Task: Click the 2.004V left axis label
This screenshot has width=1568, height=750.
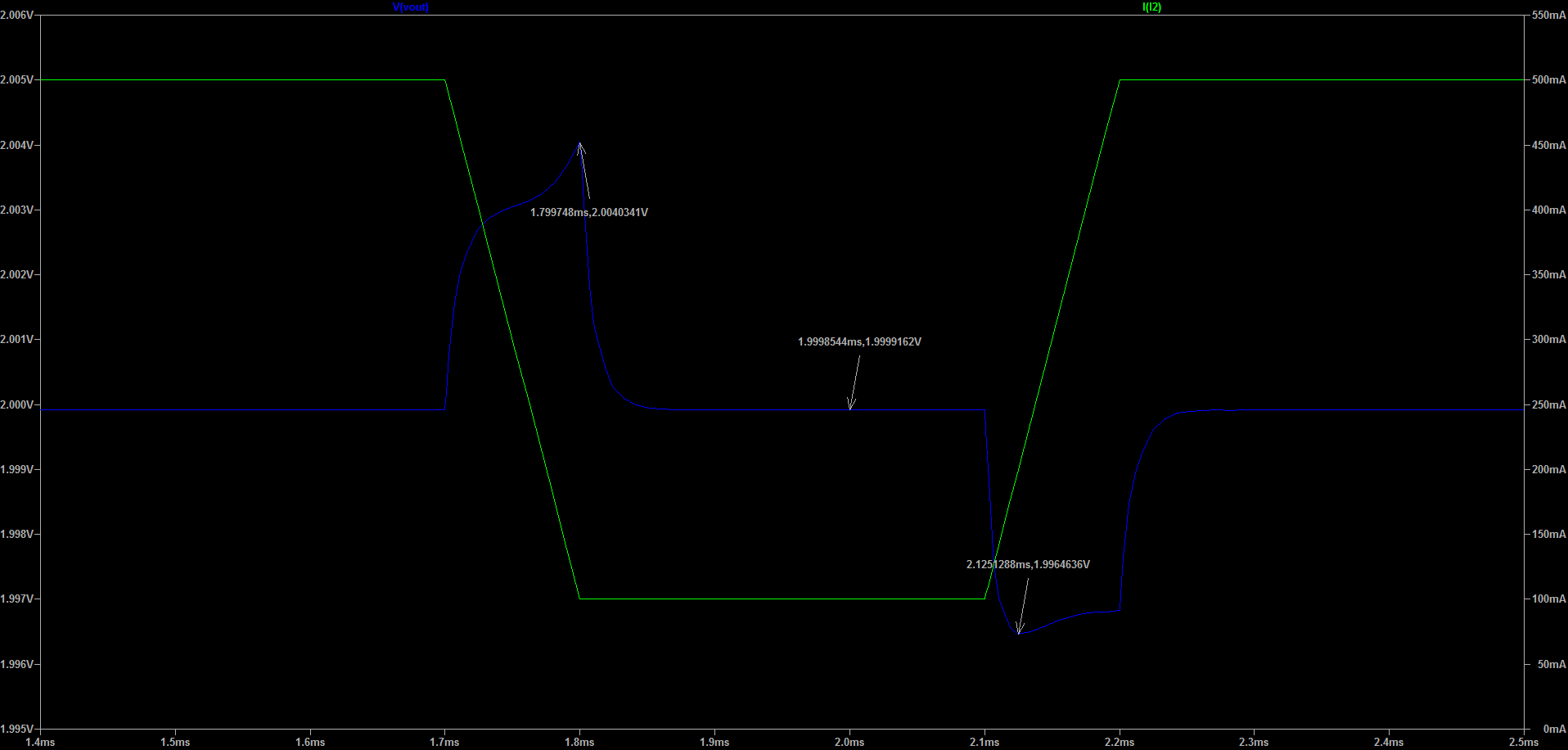Action: pyautogui.click(x=17, y=146)
